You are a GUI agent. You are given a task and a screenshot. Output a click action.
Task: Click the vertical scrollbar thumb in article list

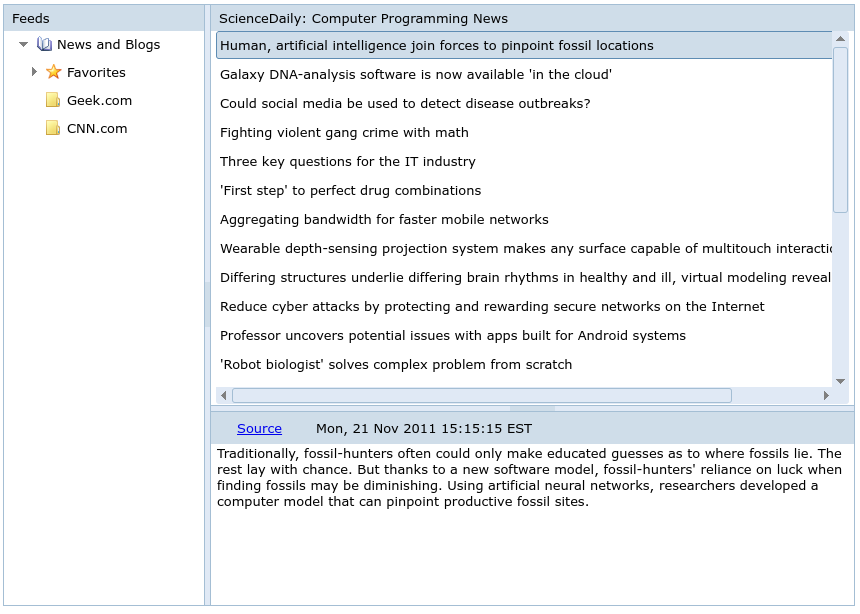click(x=840, y=128)
